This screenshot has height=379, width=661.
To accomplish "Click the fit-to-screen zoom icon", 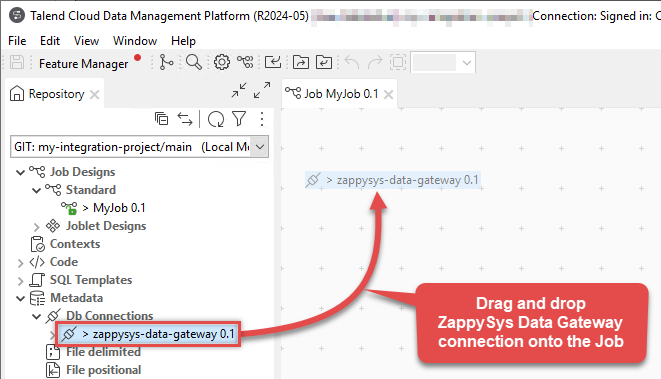I will click(398, 62).
